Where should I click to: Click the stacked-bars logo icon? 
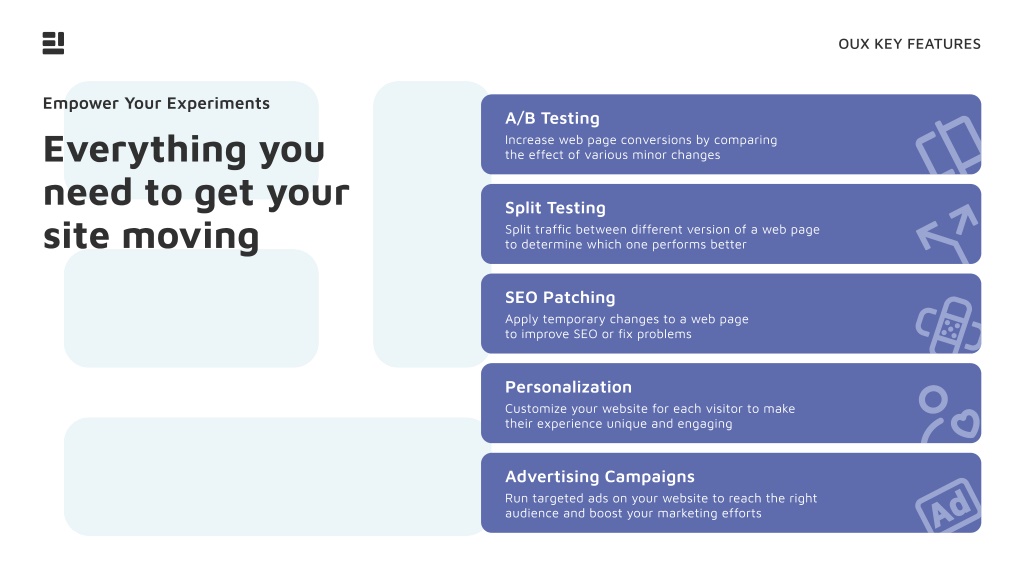coord(54,43)
